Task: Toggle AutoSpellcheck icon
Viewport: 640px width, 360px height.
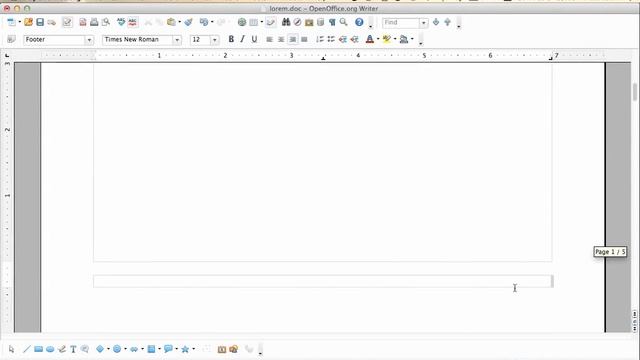Action: (132, 22)
